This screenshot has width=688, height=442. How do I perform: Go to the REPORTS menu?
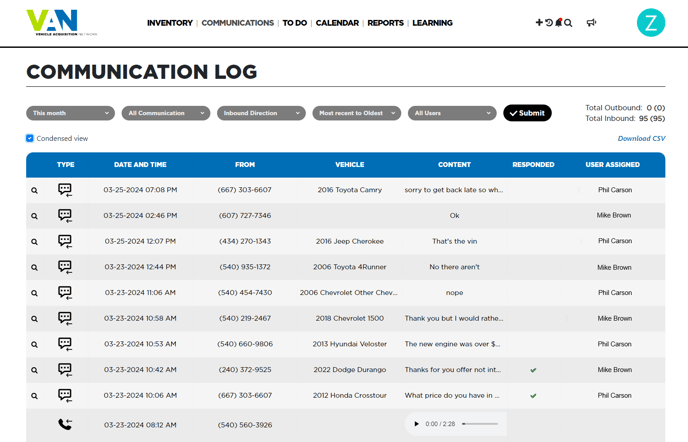(x=385, y=23)
